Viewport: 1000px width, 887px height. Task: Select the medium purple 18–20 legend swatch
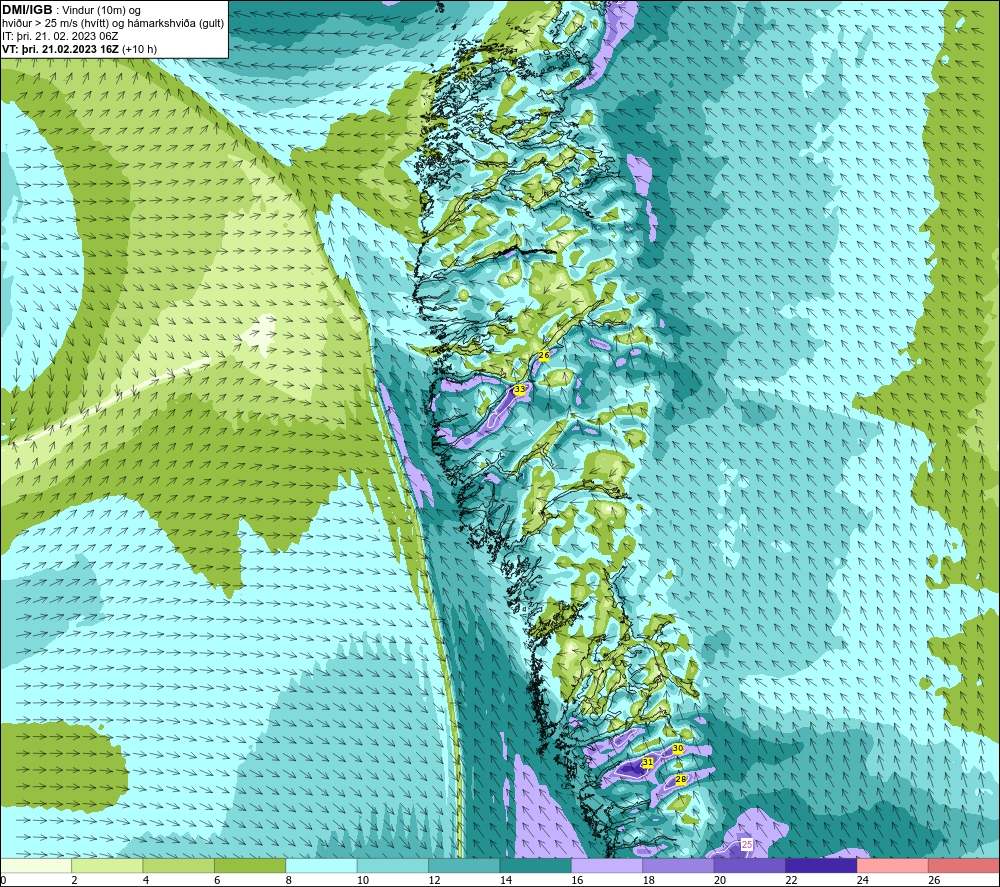click(679, 865)
